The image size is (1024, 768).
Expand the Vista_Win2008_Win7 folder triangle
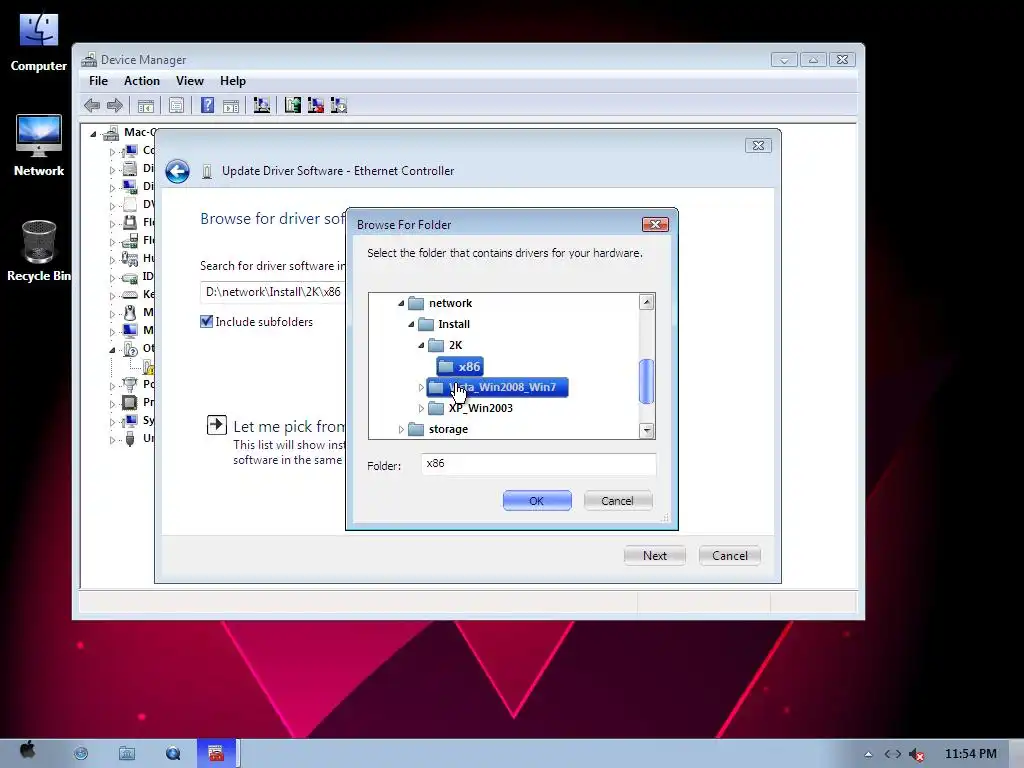pos(421,387)
